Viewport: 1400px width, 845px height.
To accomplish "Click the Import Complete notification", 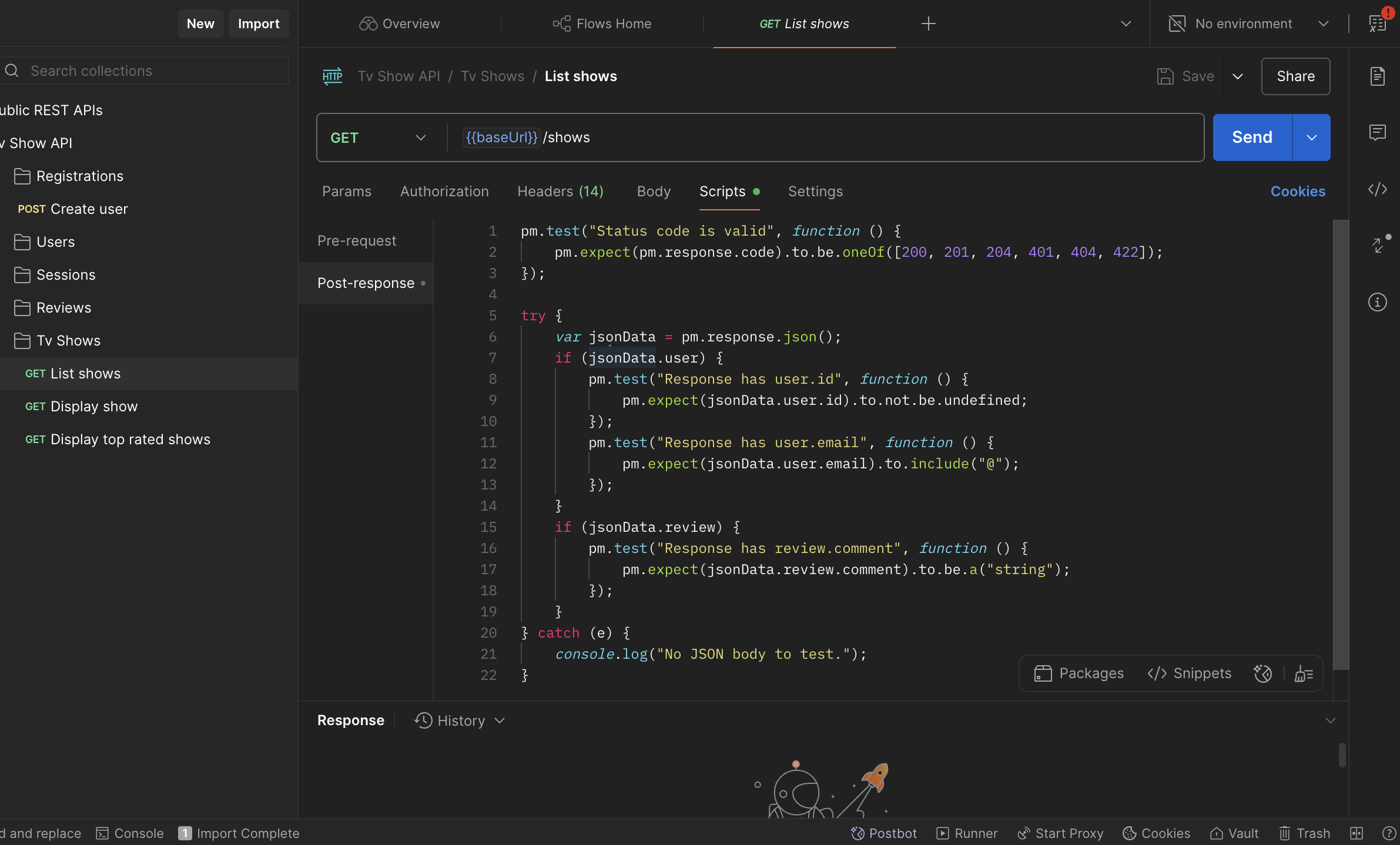I will pos(239,833).
